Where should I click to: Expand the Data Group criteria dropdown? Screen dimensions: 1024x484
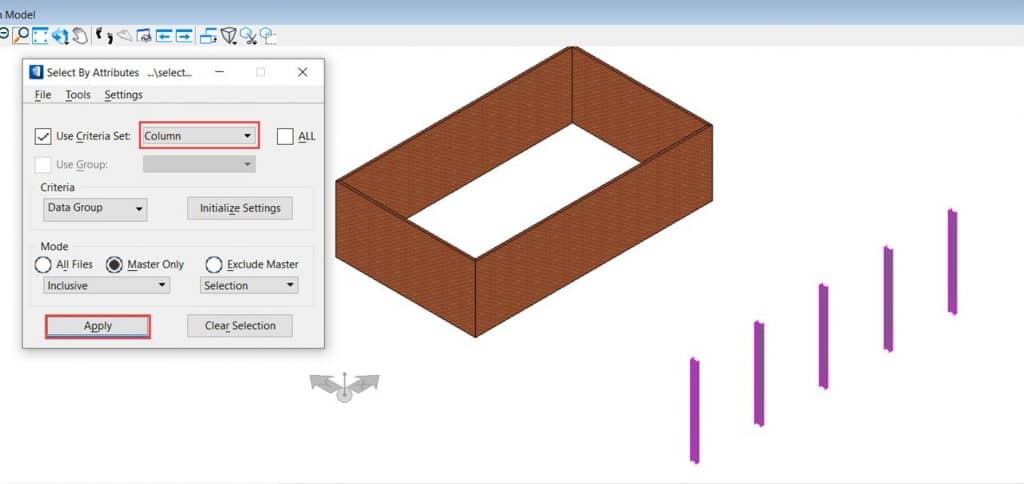coord(96,209)
